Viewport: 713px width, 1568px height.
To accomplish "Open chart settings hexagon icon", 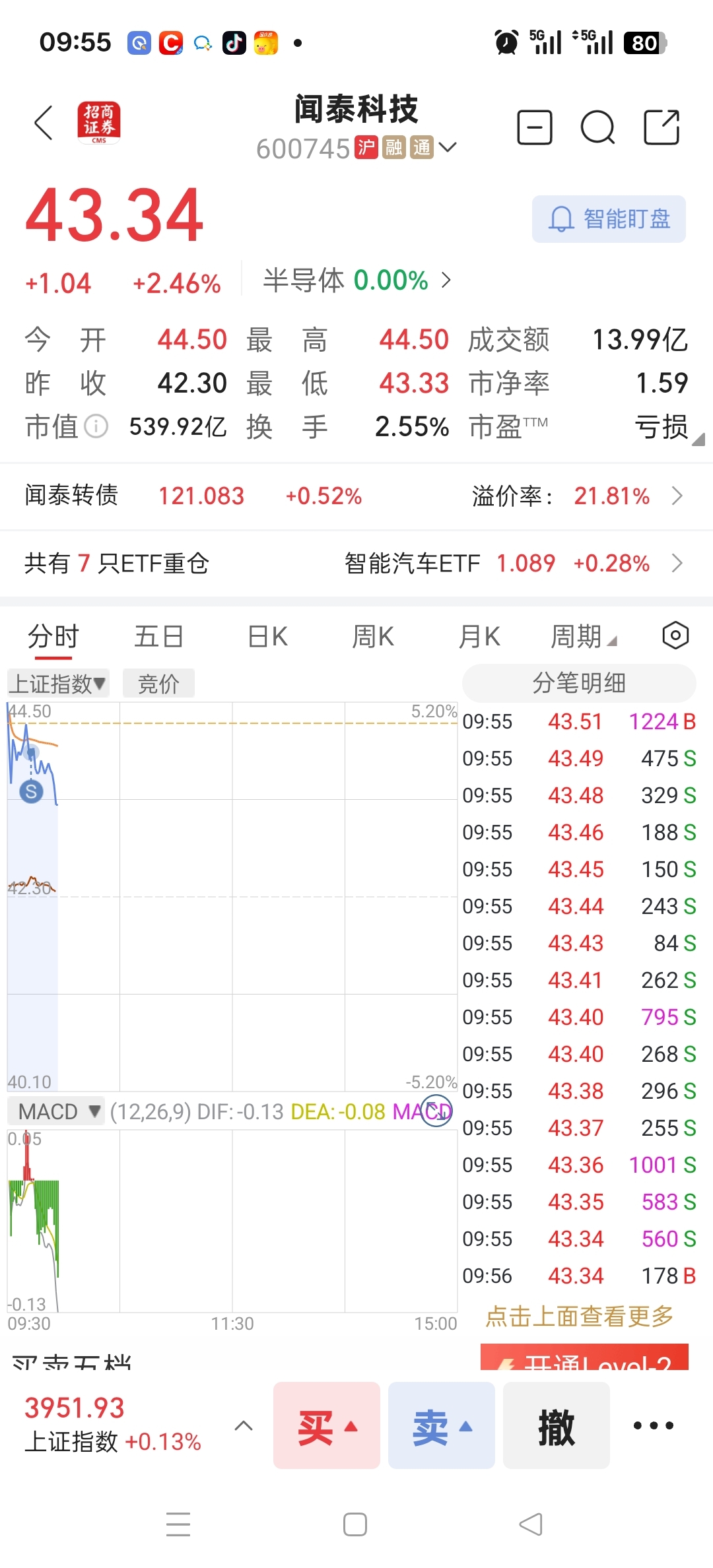I will (675, 636).
